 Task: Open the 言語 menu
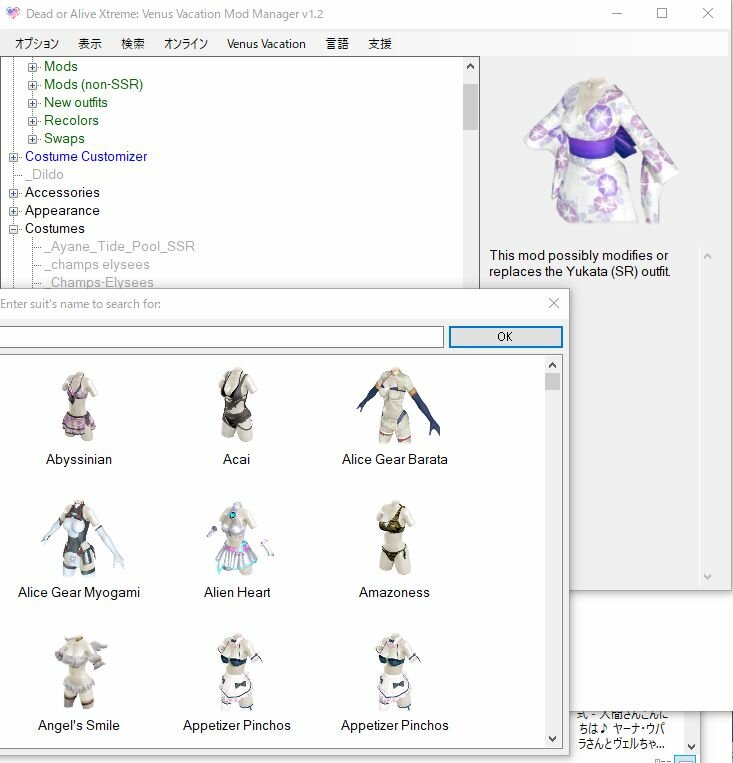tap(337, 44)
